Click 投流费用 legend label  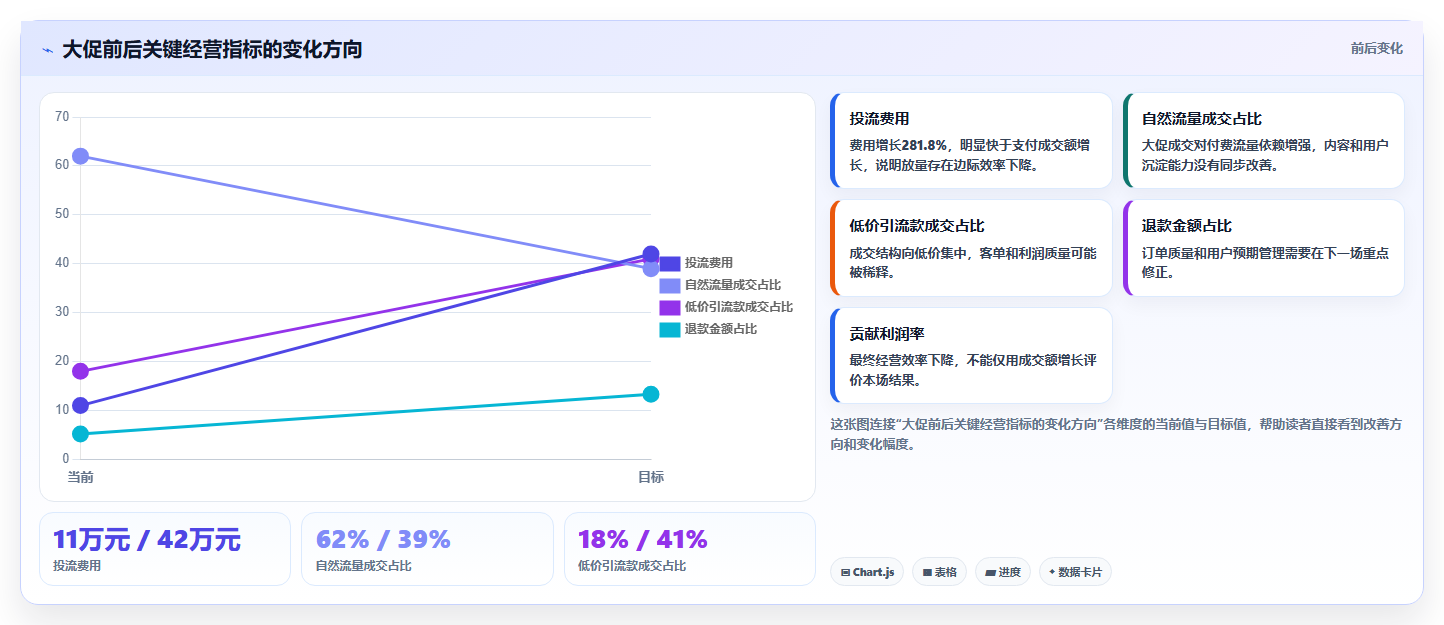[x=709, y=263]
